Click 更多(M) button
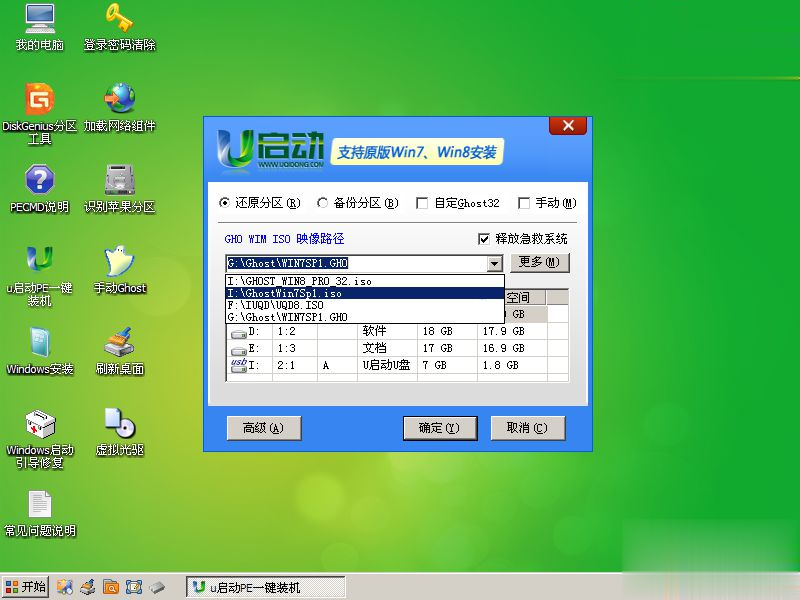 point(540,263)
